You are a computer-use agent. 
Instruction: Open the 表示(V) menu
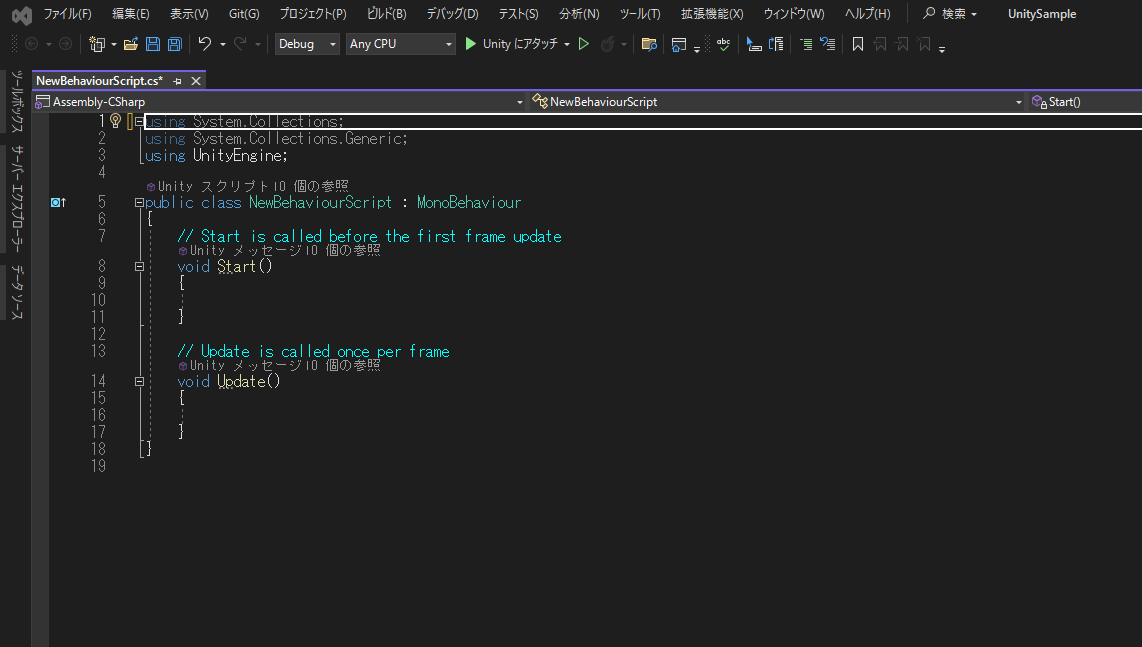(x=189, y=14)
